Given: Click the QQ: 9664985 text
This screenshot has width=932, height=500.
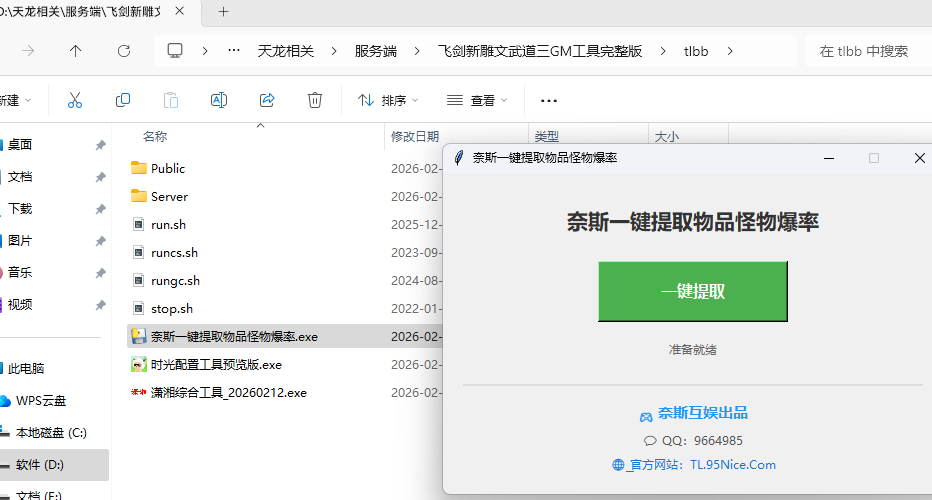Looking at the screenshot, I should (x=702, y=441).
